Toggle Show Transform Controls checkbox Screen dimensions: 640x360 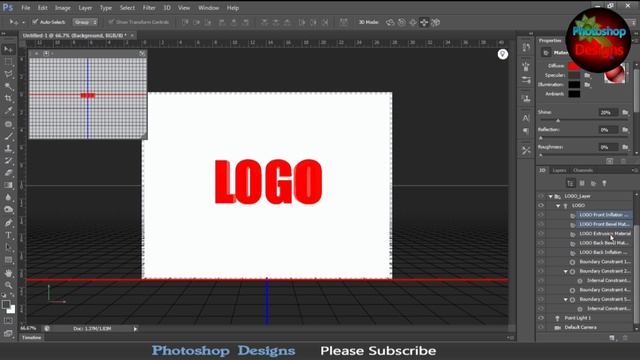111,22
